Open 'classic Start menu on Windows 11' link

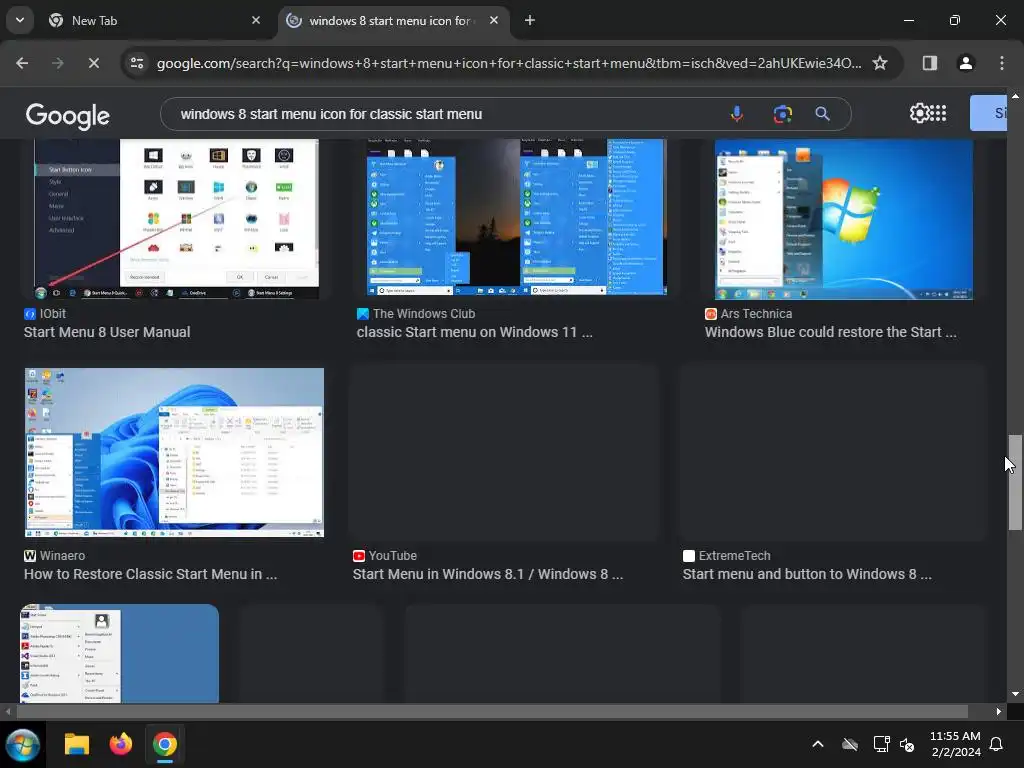pyautogui.click(x=475, y=332)
